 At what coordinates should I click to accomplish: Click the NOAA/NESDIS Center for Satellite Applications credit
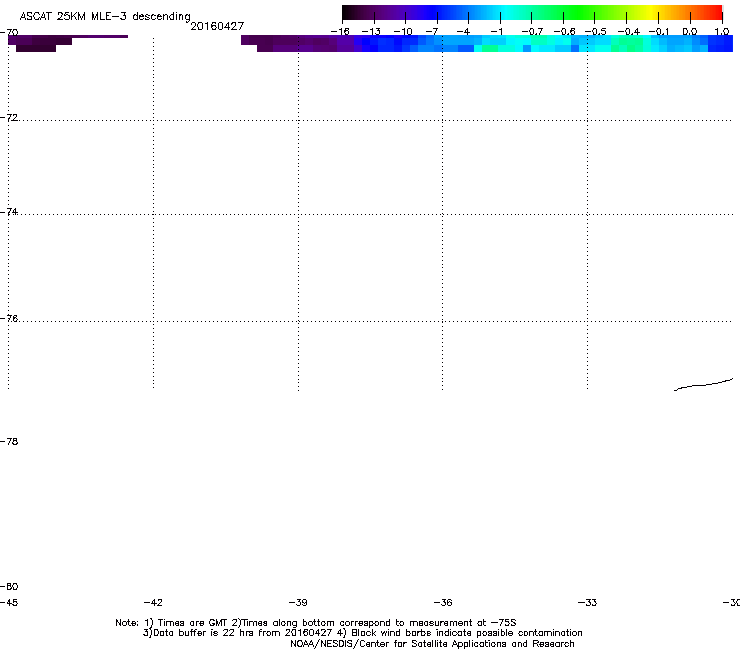click(432, 644)
